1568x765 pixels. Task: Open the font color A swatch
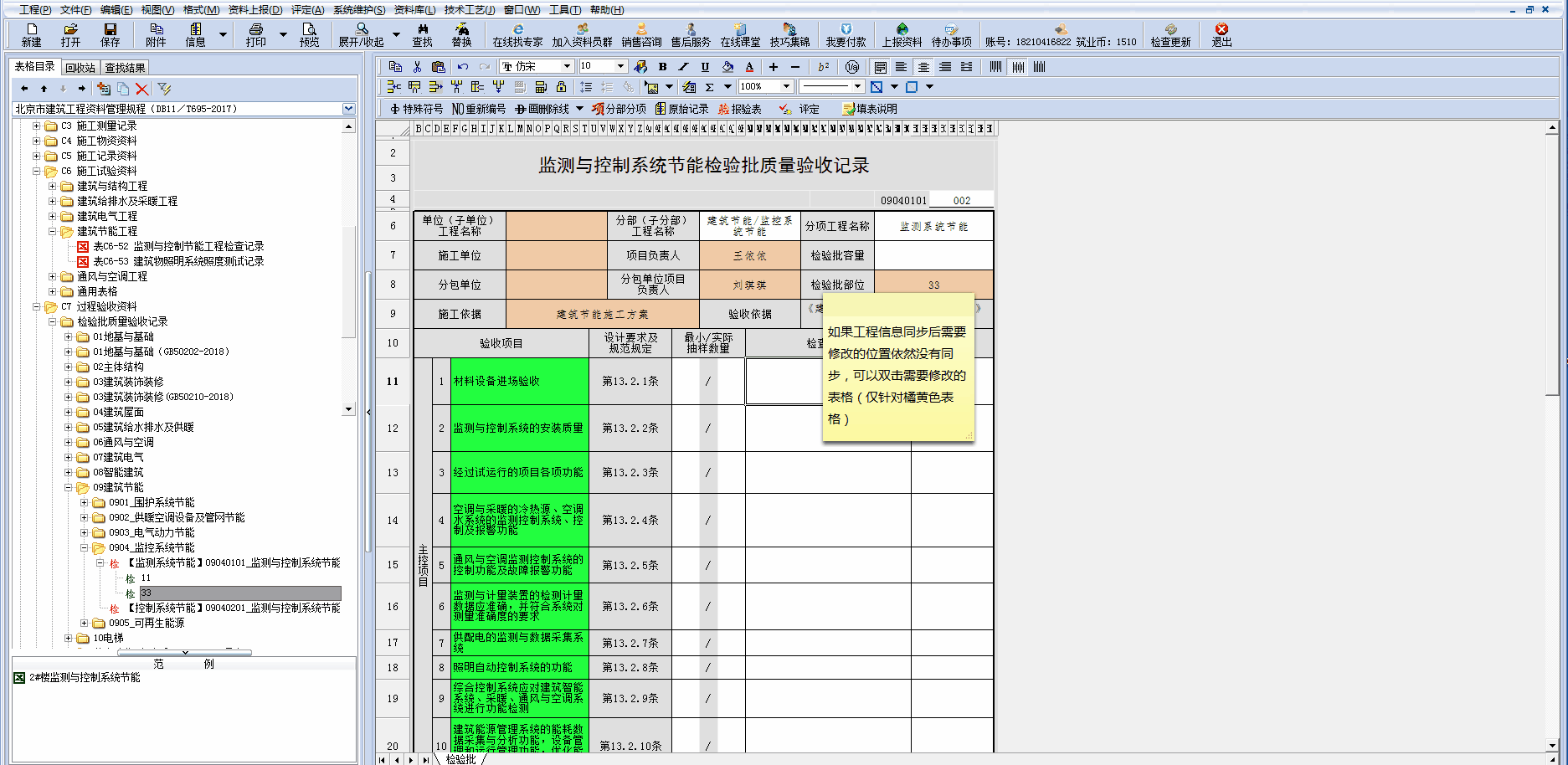pyautogui.click(x=749, y=66)
